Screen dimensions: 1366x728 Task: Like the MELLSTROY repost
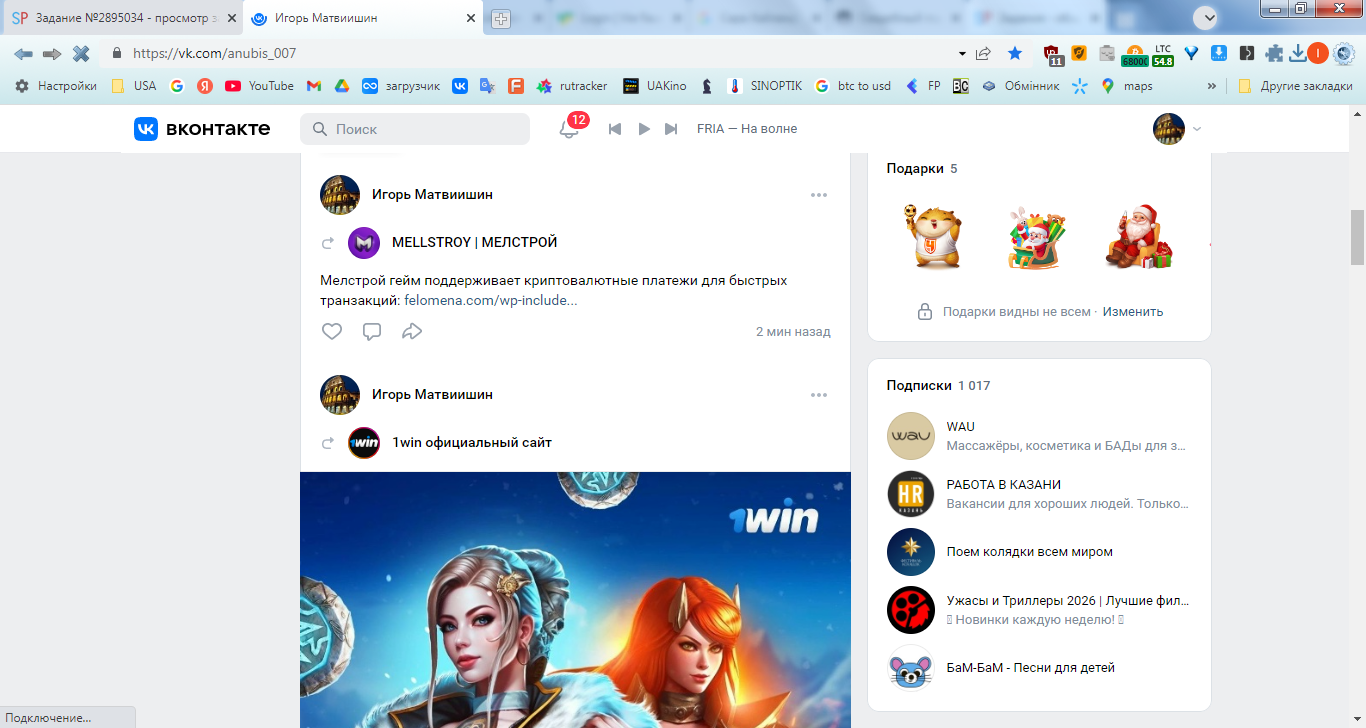pyautogui.click(x=332, y=331)
